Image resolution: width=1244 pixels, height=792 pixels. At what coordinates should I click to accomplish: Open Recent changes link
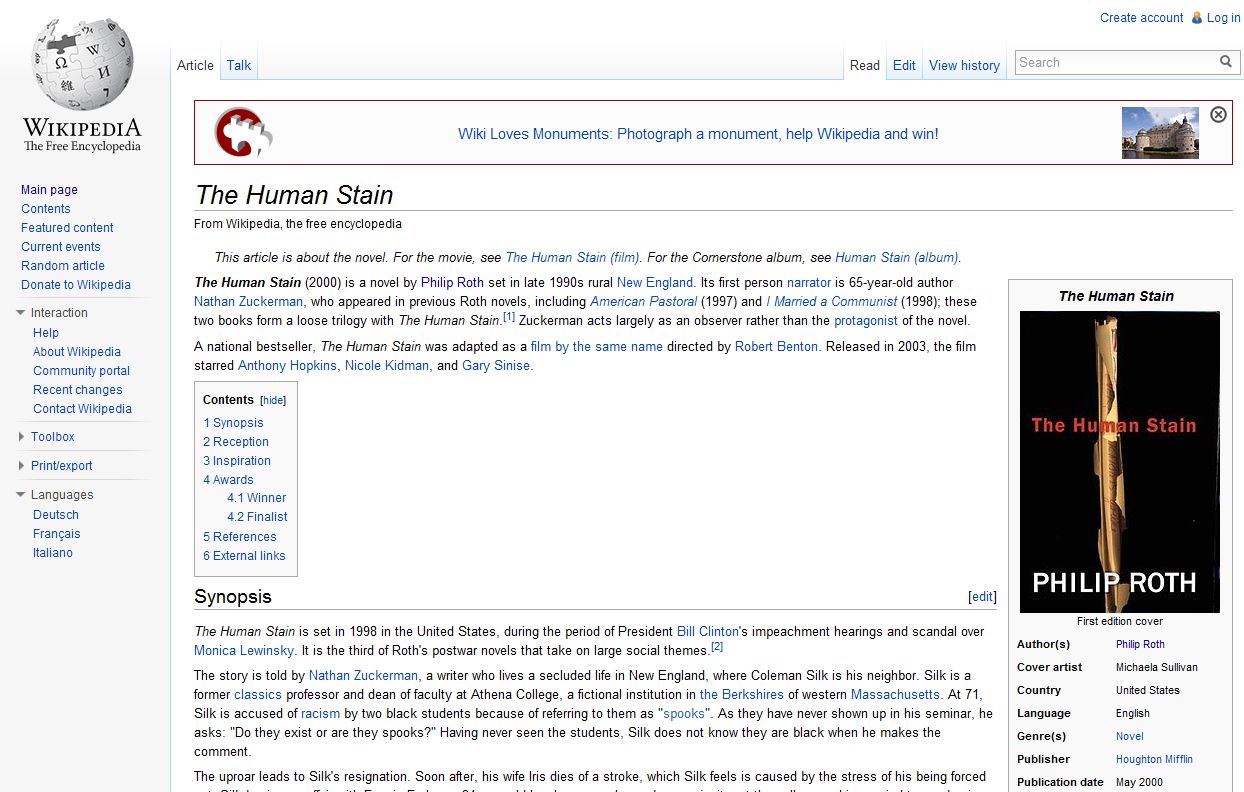pyautogui.click(x=78, y=390)
